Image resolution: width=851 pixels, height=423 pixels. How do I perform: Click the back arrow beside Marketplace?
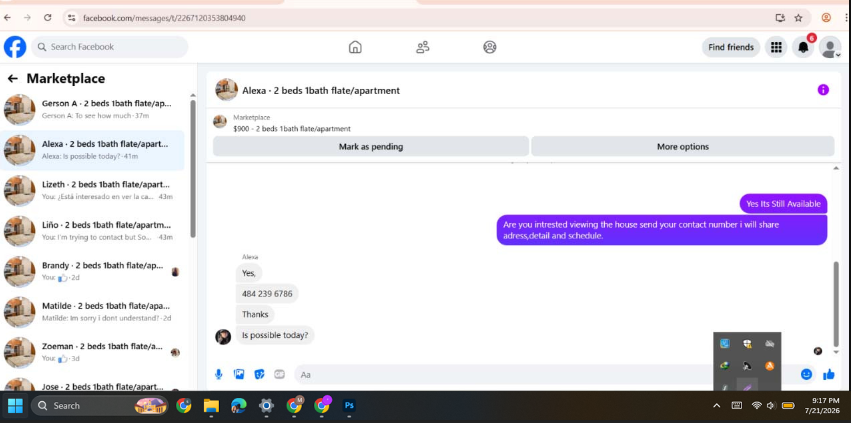coord(12,79)
